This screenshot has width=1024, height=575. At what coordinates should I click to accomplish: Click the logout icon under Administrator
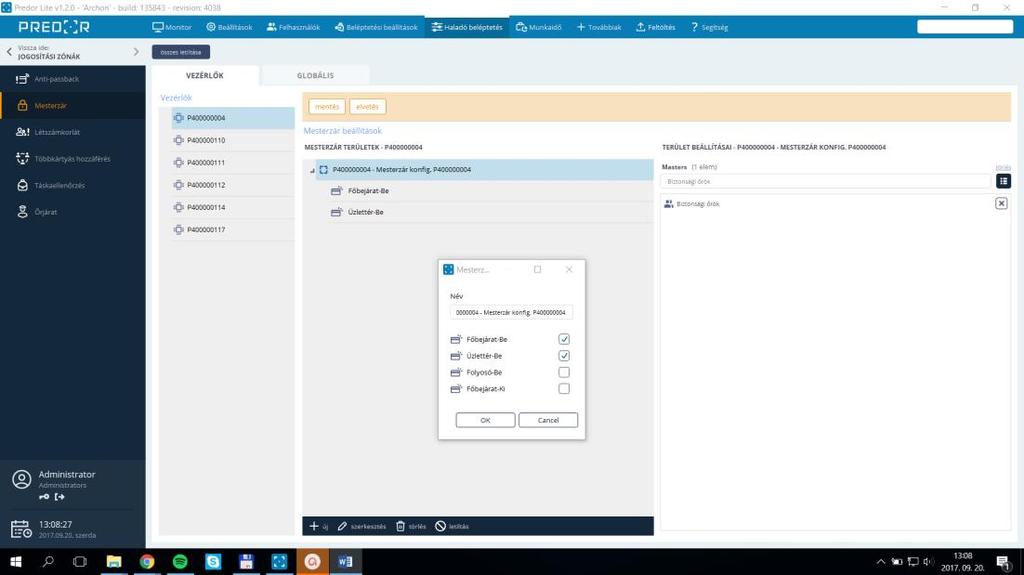pos(59,497)
